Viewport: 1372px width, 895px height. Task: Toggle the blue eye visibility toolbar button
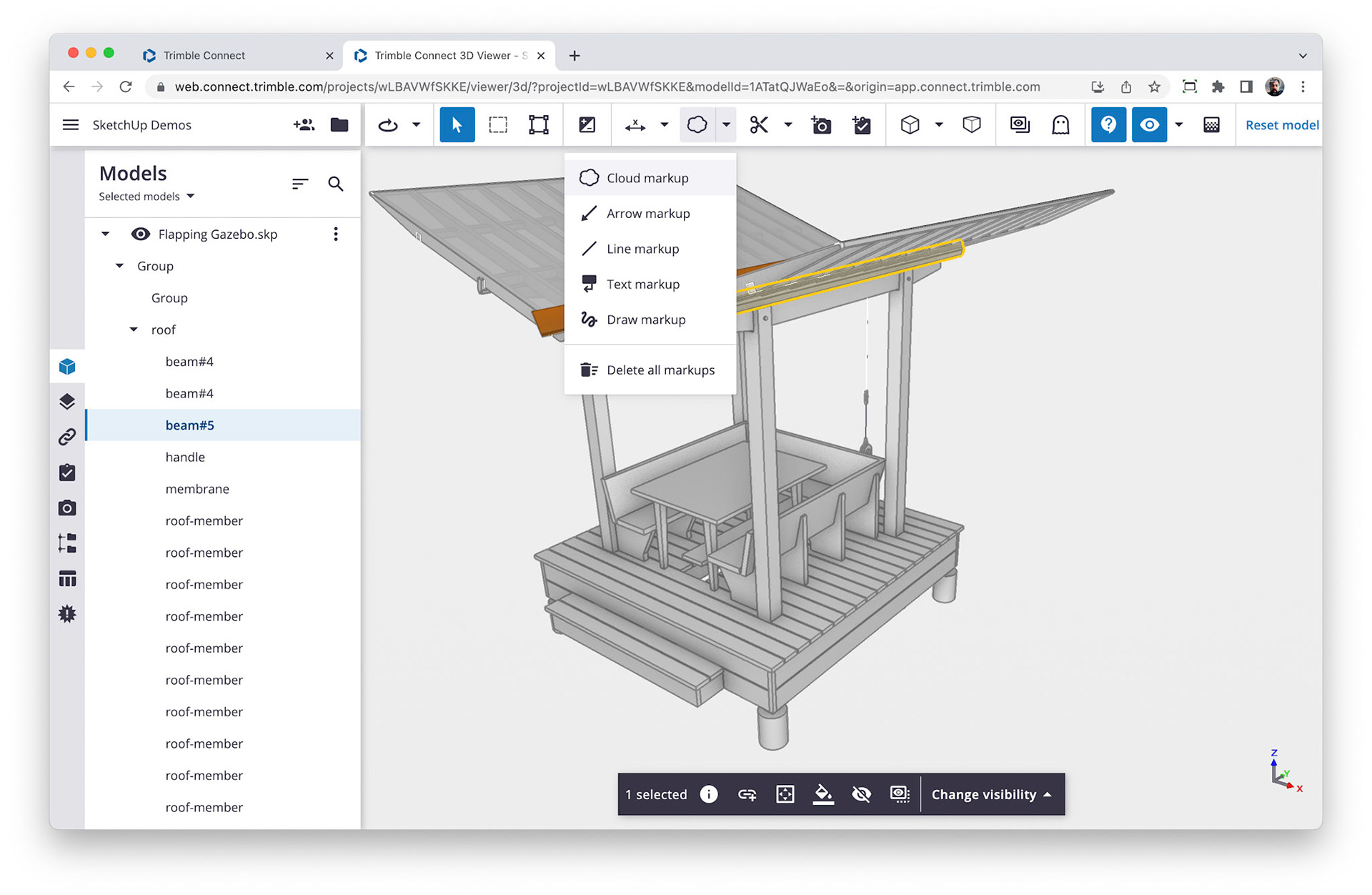(x=1148, y=124)
